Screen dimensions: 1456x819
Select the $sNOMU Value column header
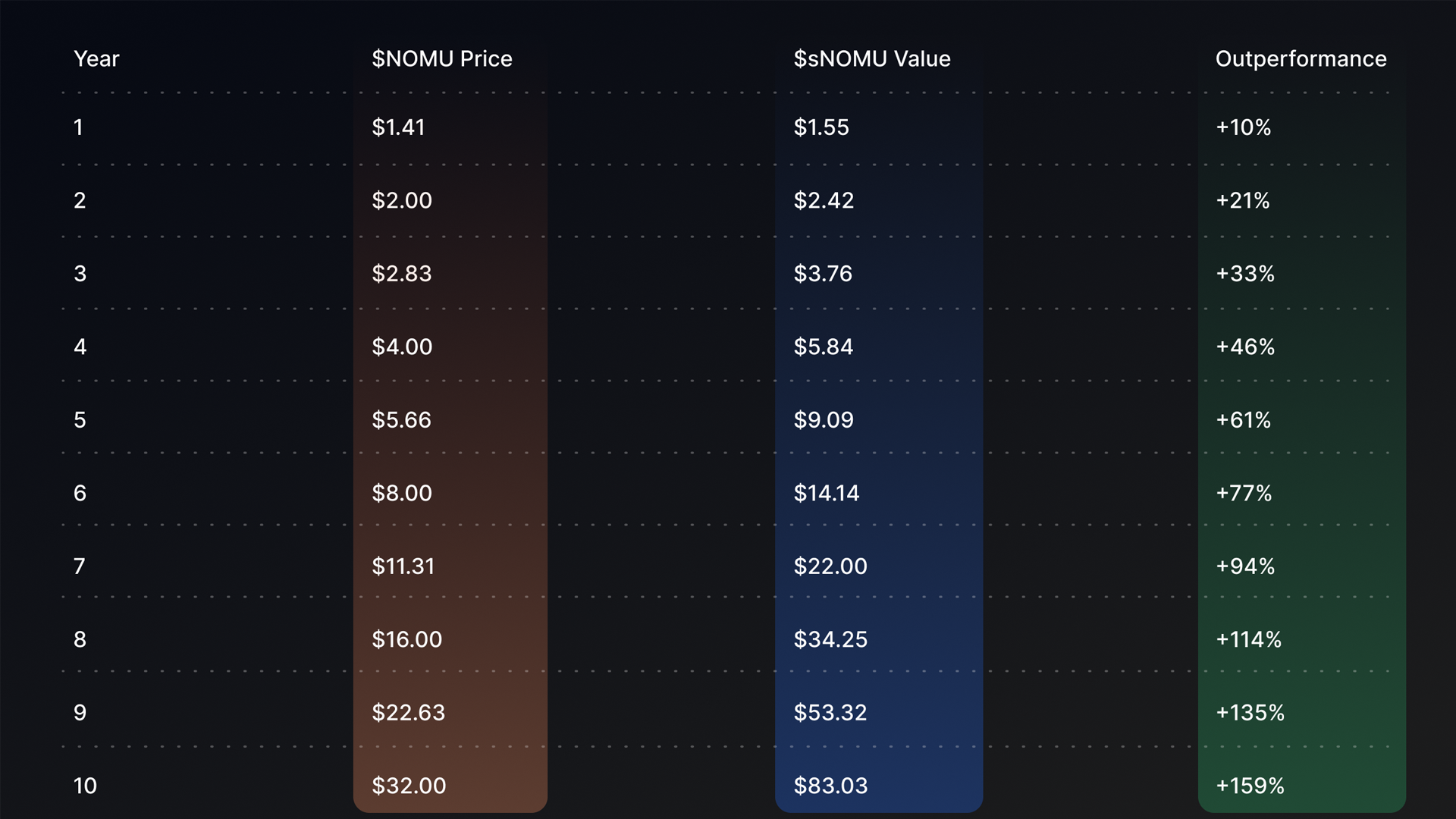point(871,59)
